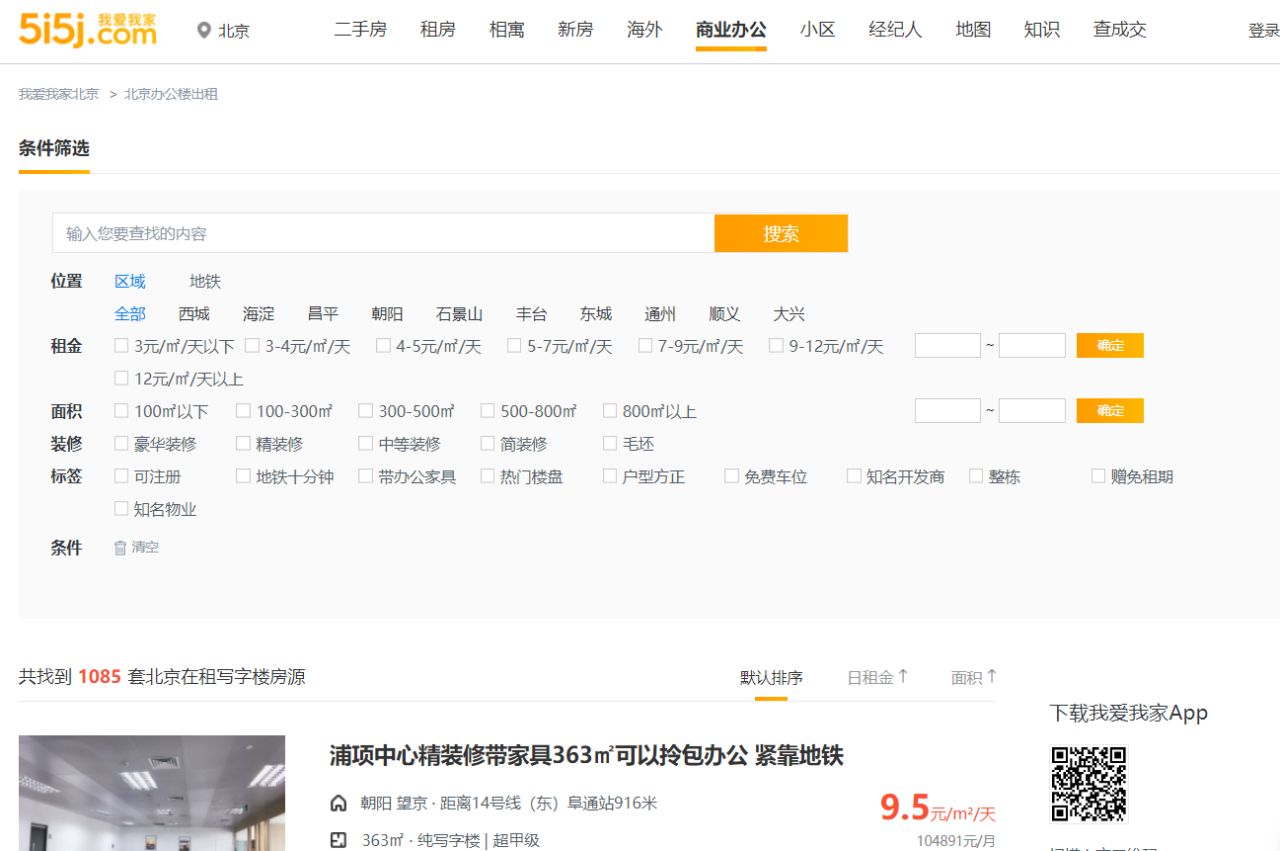The width and height of the screenshot is (1280, 851).
Task: Check the 7-9元/㎡/天 rent option
Action: (645, 345)
